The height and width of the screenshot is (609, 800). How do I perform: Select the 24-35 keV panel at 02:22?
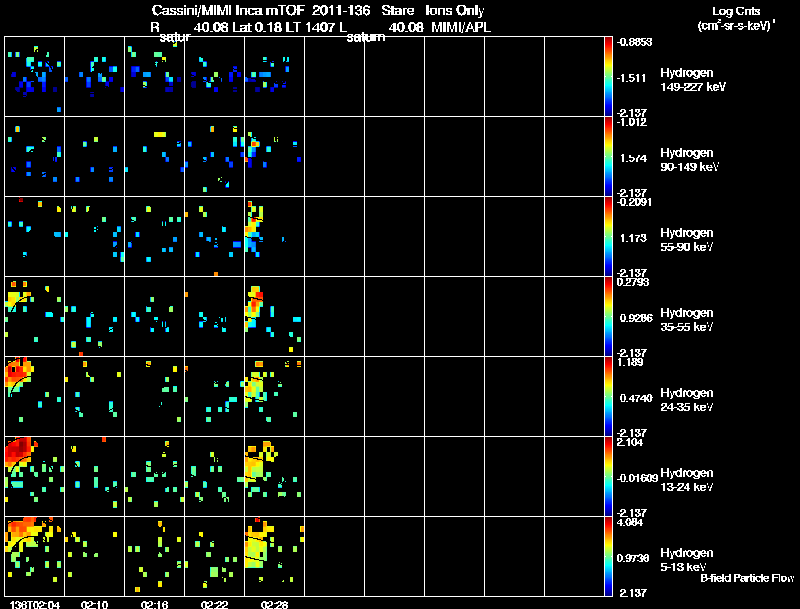click(x=214, y=396)
